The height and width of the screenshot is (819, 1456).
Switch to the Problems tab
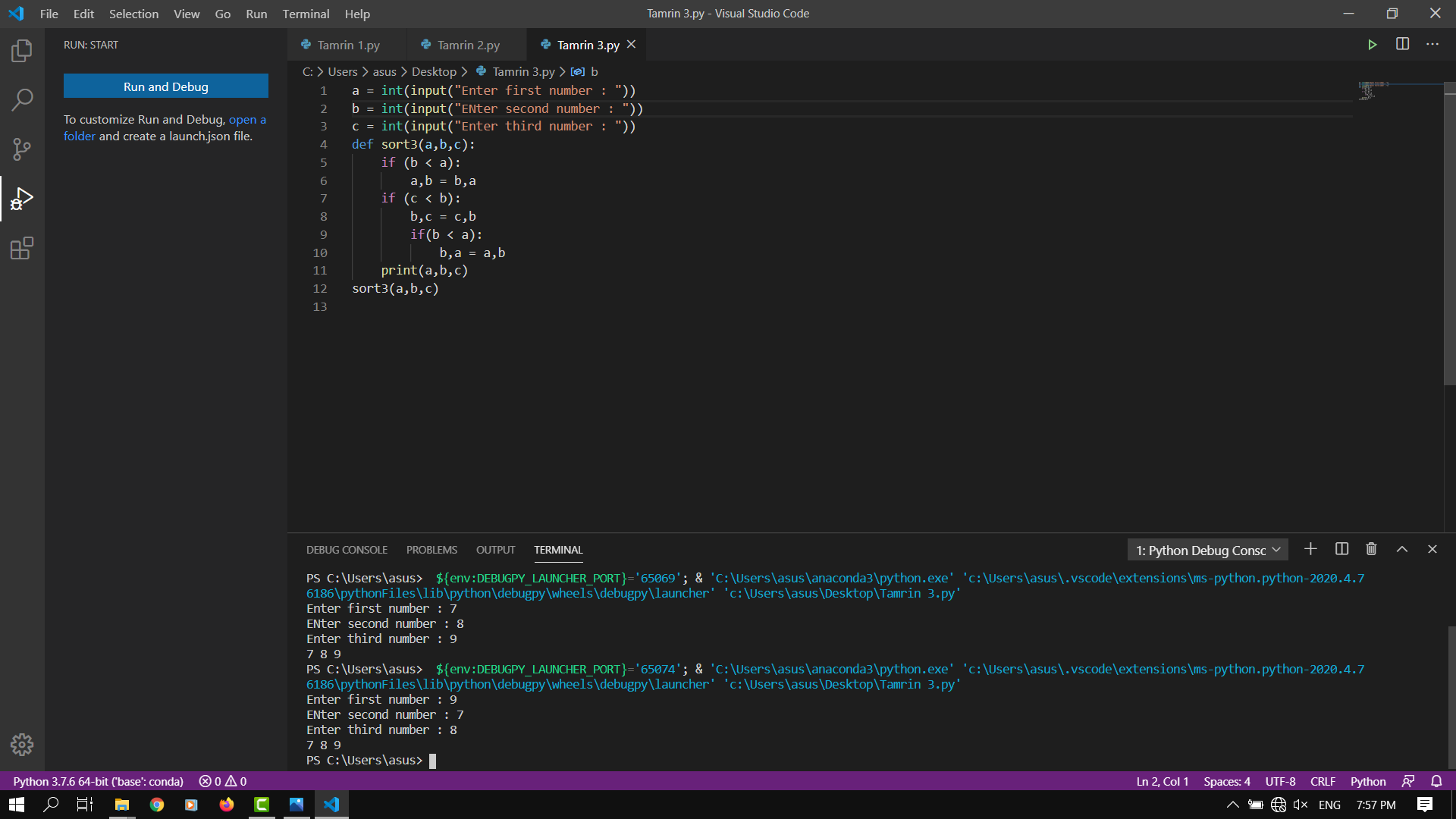point(431,550)
